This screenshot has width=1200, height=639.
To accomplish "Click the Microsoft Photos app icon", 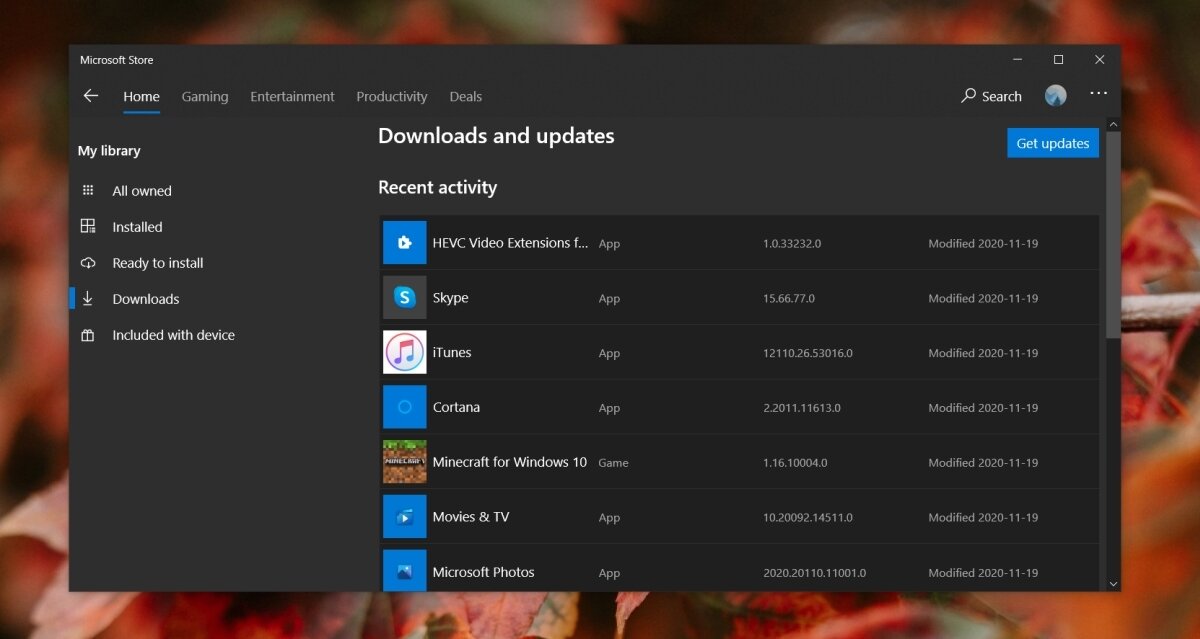I will (x=404, y=571).
